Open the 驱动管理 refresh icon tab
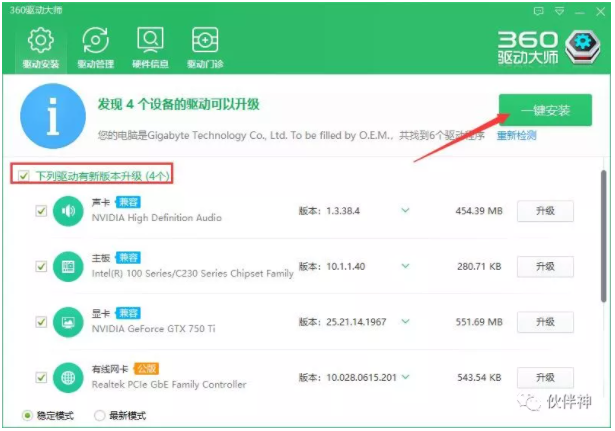The image size is (615, 431). point(96,48)
